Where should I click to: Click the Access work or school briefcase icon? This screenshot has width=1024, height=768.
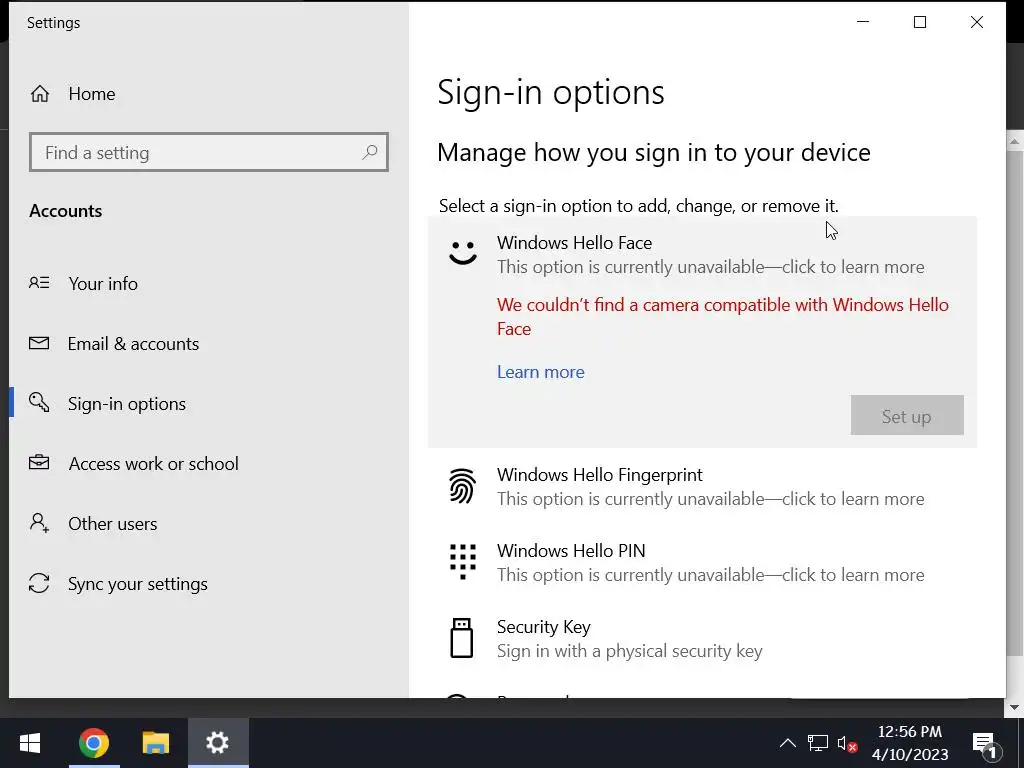tap(39, 462)
